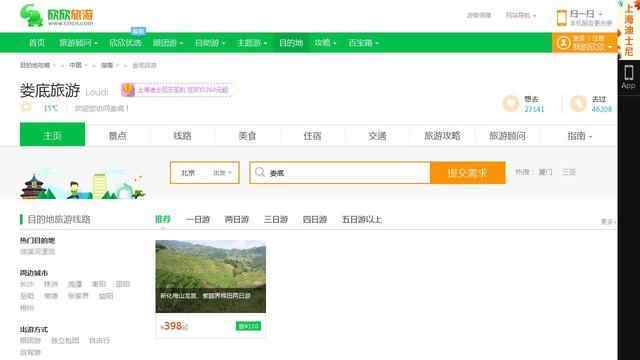Click 张家界 under 周边城市

(x=78, y=296)
